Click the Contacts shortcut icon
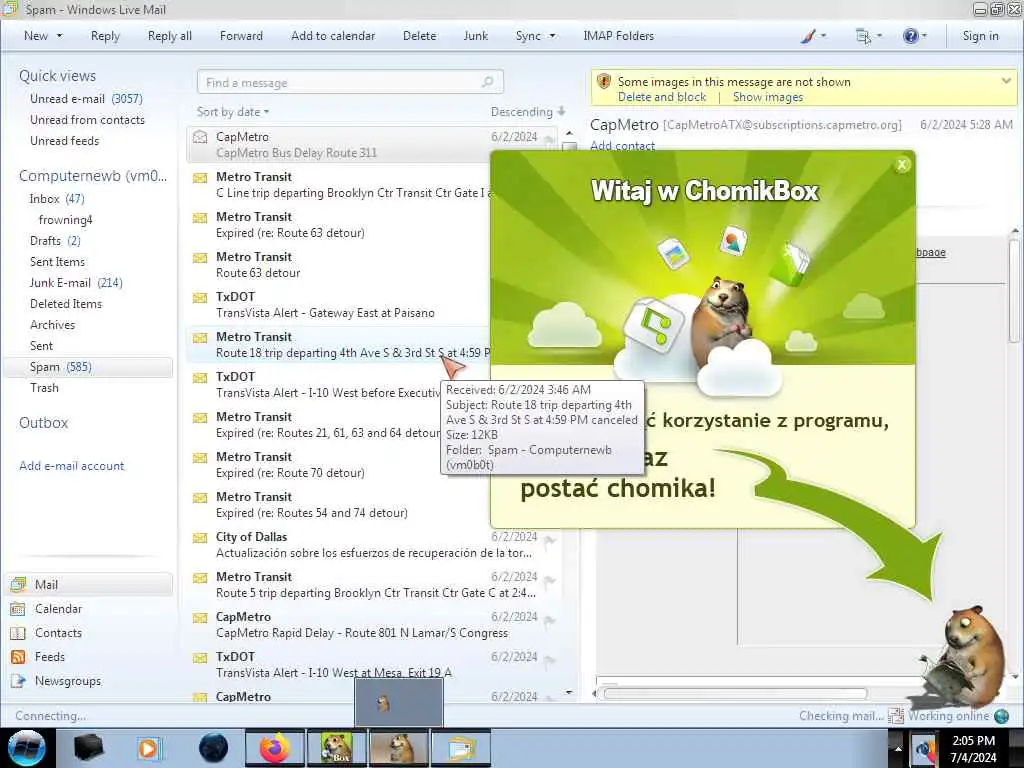This screenshot has width=1024, height=768. click(x=18, y=633)
